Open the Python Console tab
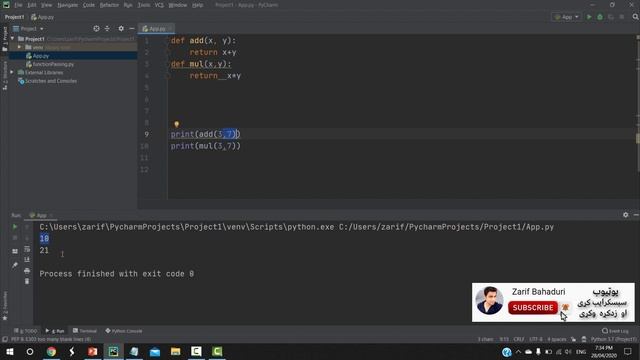The height and width of the screenshot is (360, 640). (124, 331)
